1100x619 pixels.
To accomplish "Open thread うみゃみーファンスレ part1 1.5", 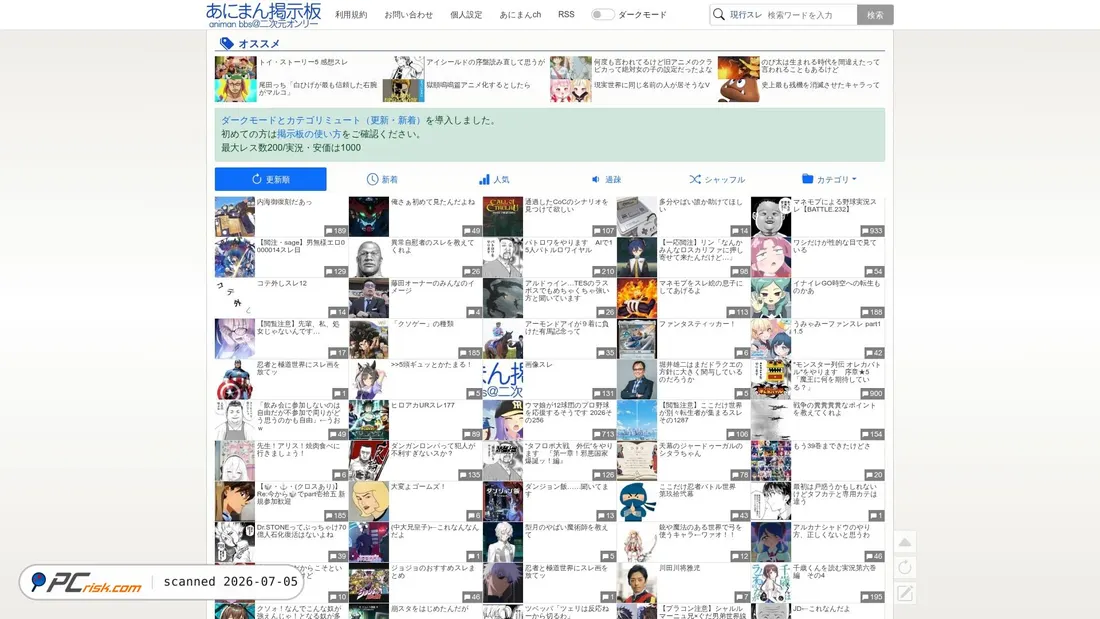I will (837, 328).
